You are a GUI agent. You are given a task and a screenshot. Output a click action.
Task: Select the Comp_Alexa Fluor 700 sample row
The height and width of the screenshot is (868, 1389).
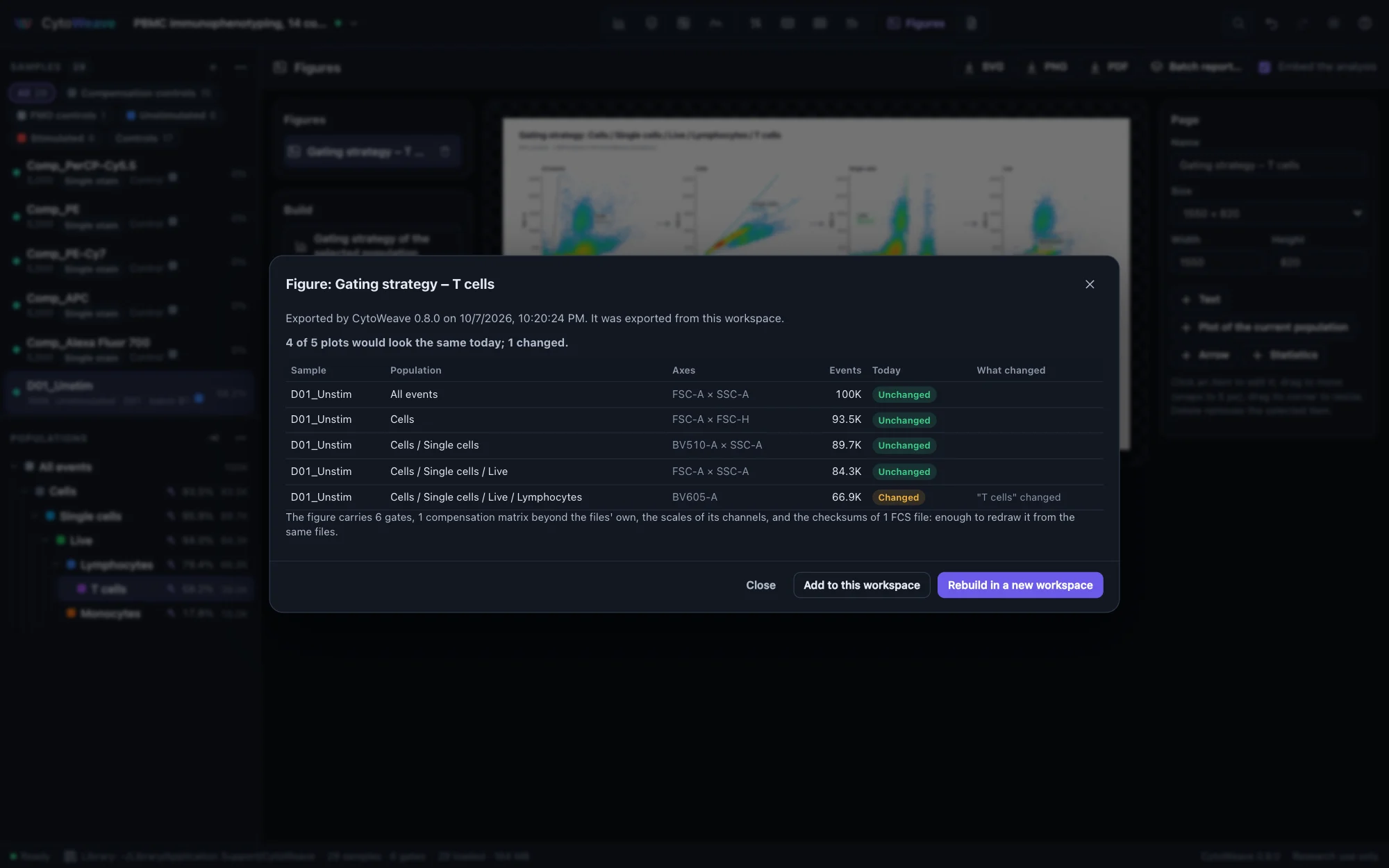128,349
